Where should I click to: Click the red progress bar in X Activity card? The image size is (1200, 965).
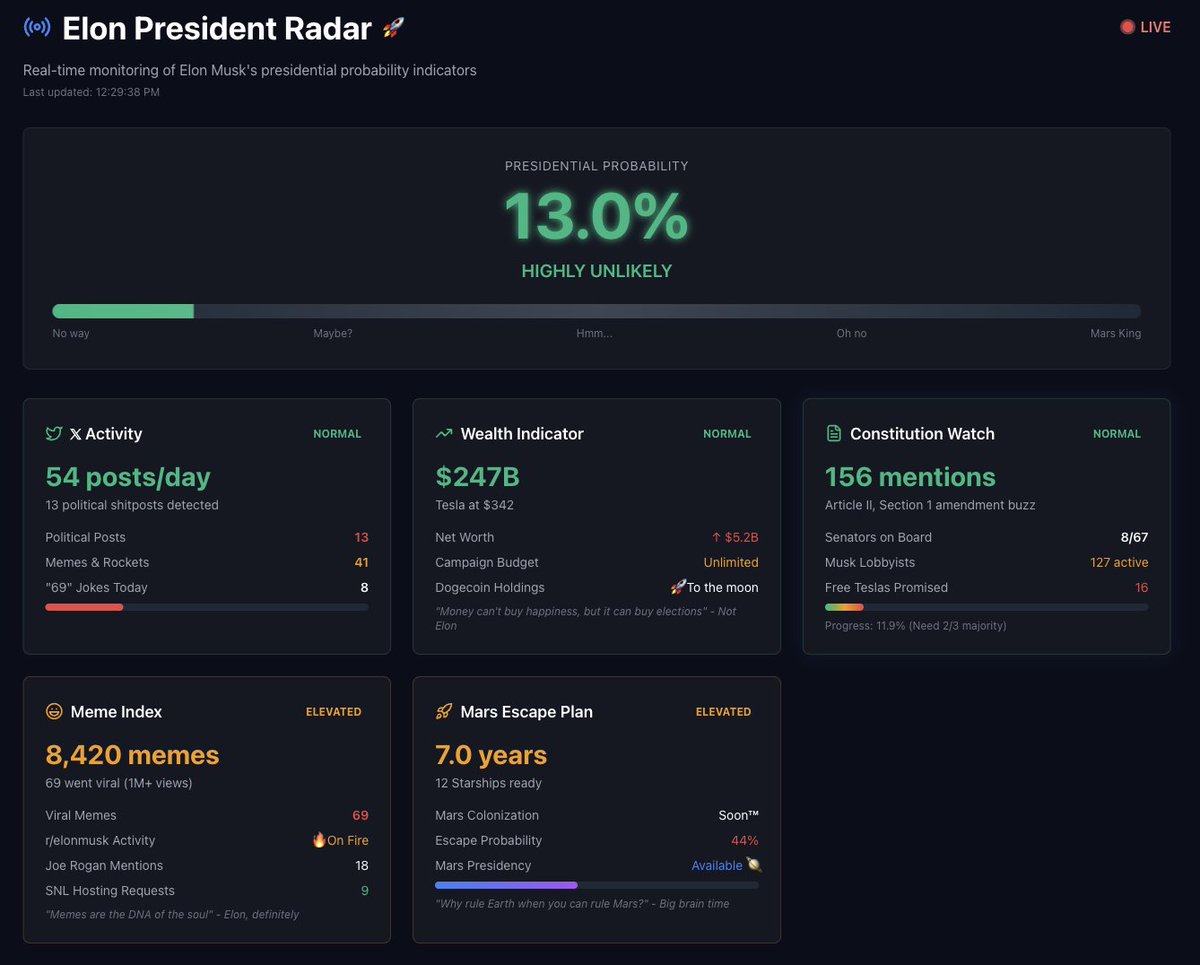tap(207, 607)
